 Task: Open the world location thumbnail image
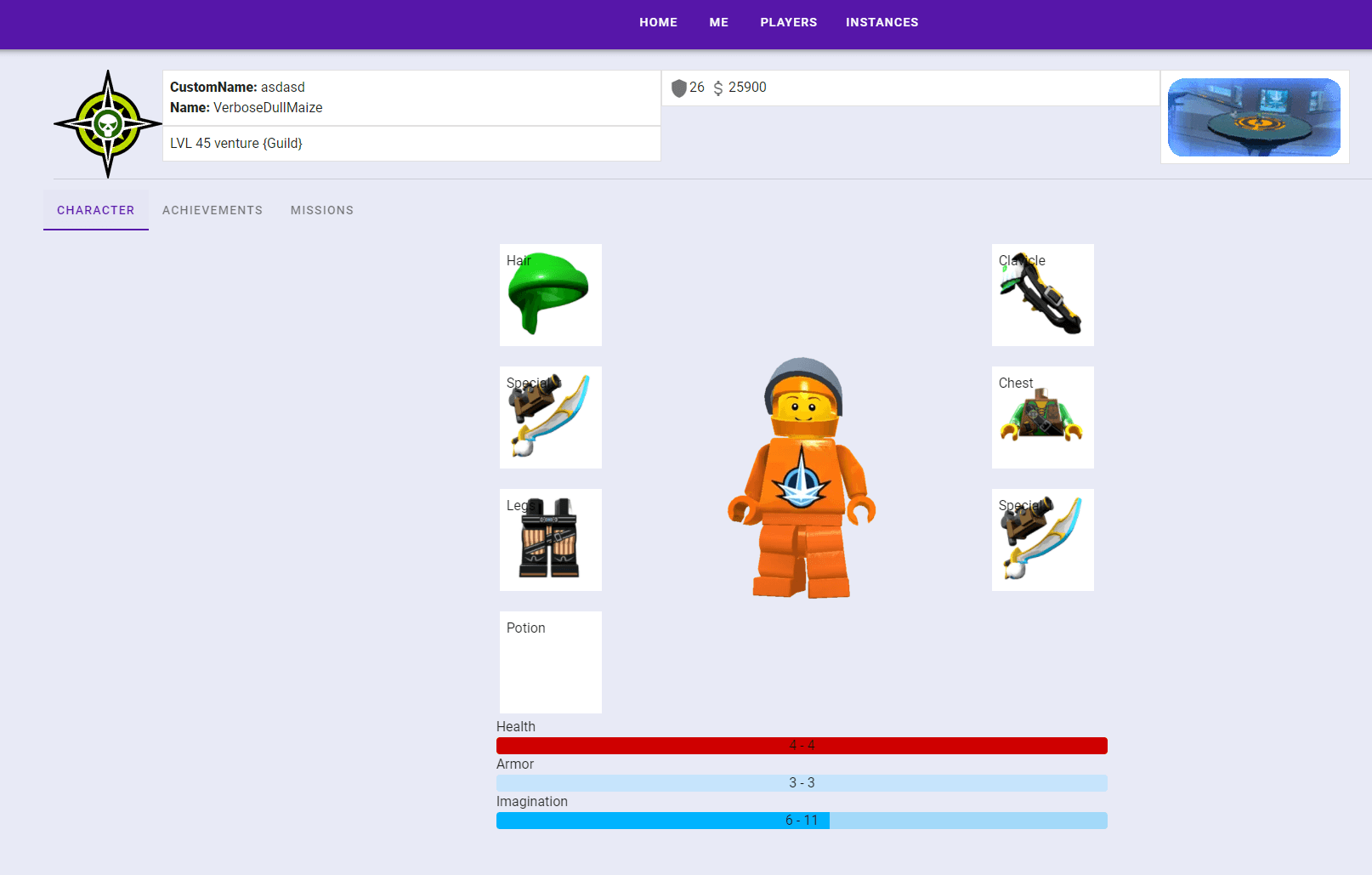click(1255, 117)
